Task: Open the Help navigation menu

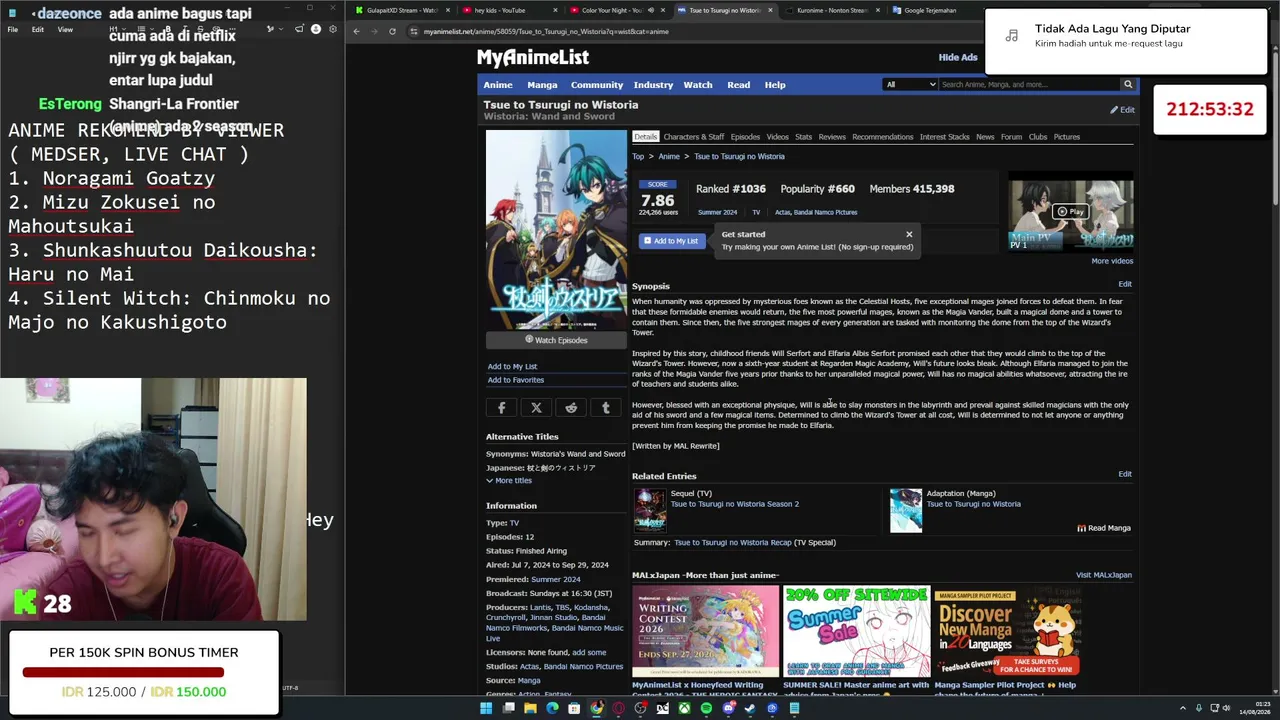Action: (775, 85)
